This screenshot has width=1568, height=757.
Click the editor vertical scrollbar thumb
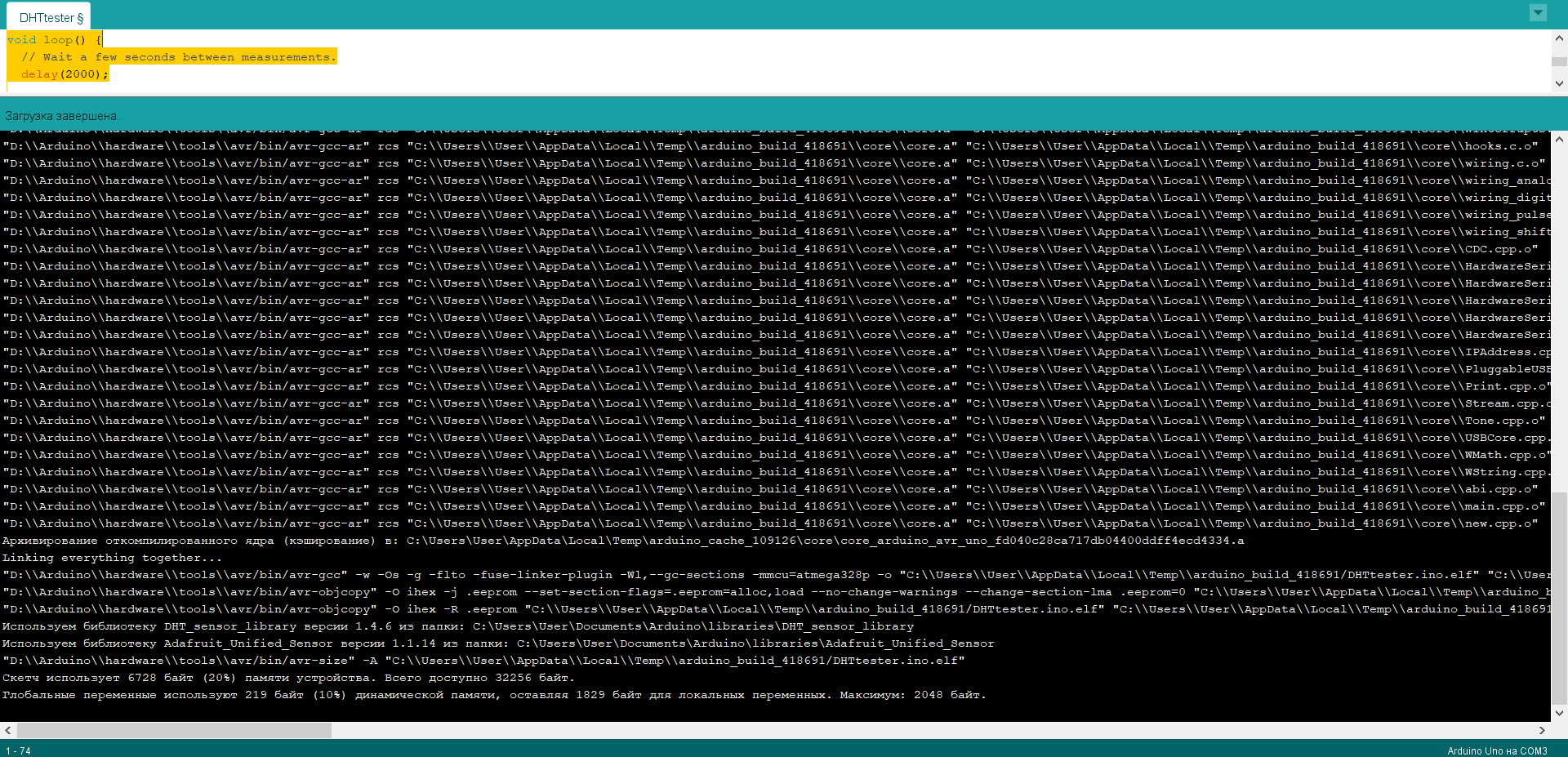1559,61
